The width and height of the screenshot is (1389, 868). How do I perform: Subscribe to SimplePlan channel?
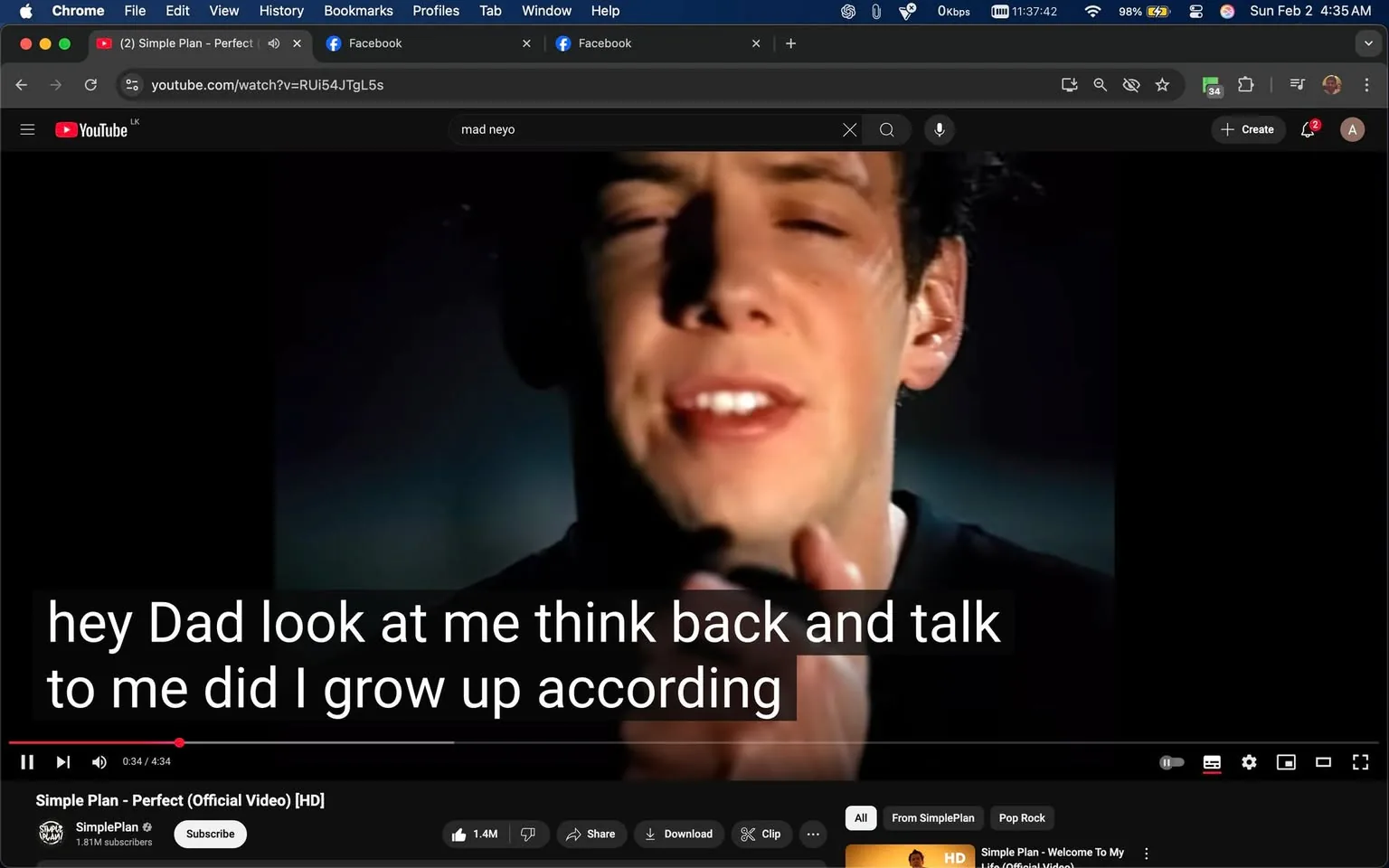pos(209,834)
